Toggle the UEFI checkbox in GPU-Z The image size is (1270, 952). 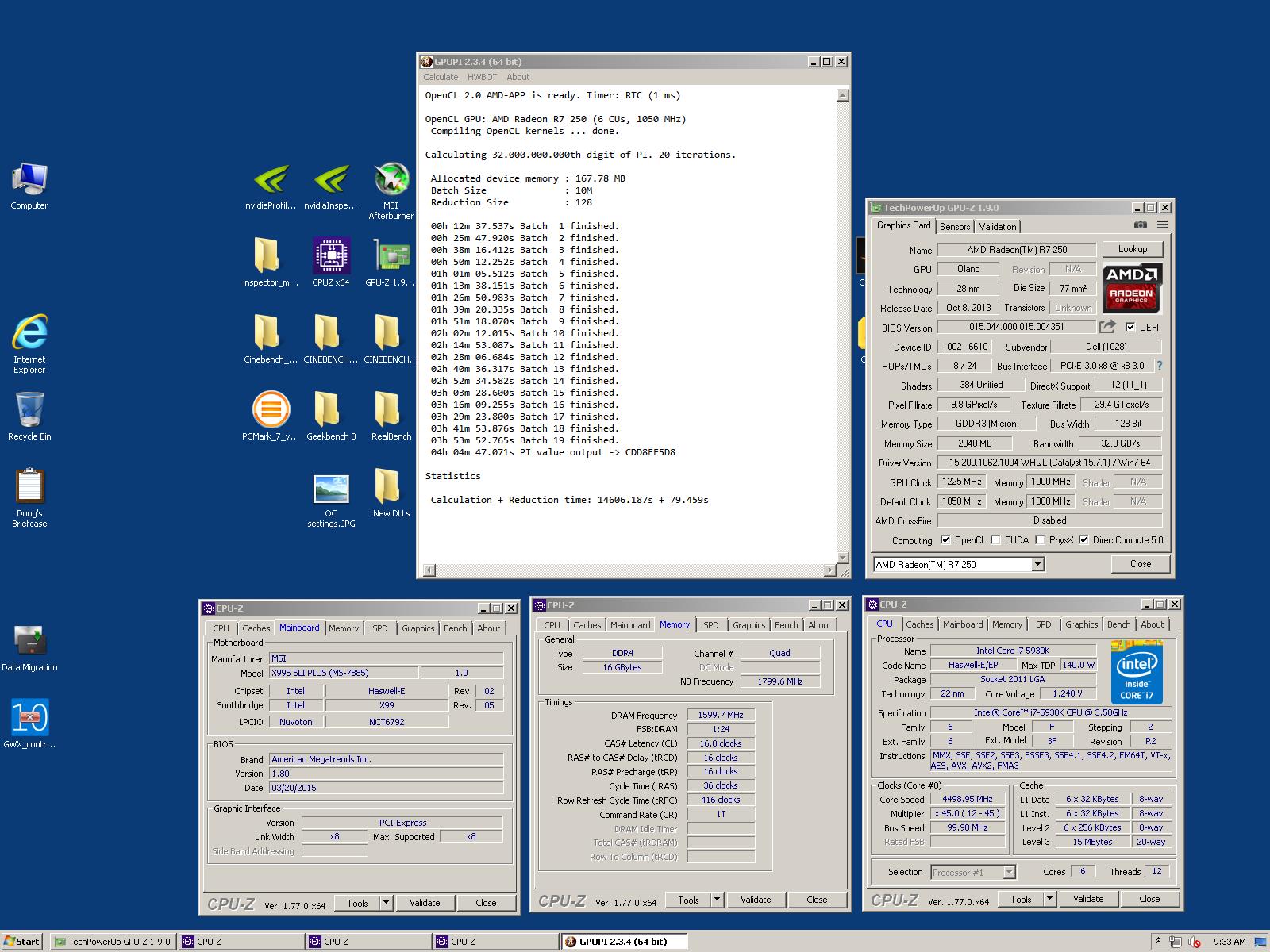(1130, 327)
